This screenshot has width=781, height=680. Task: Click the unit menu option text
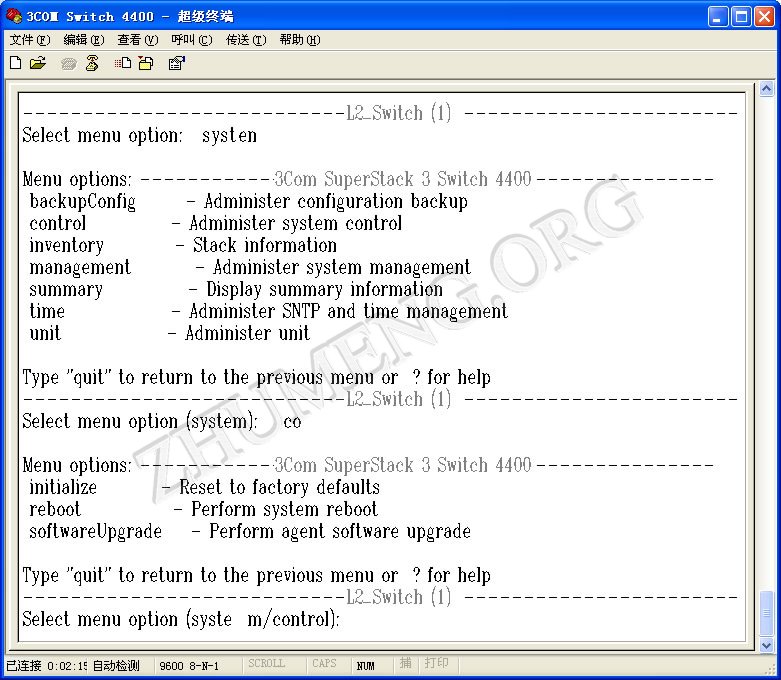[x=45, y=333]
